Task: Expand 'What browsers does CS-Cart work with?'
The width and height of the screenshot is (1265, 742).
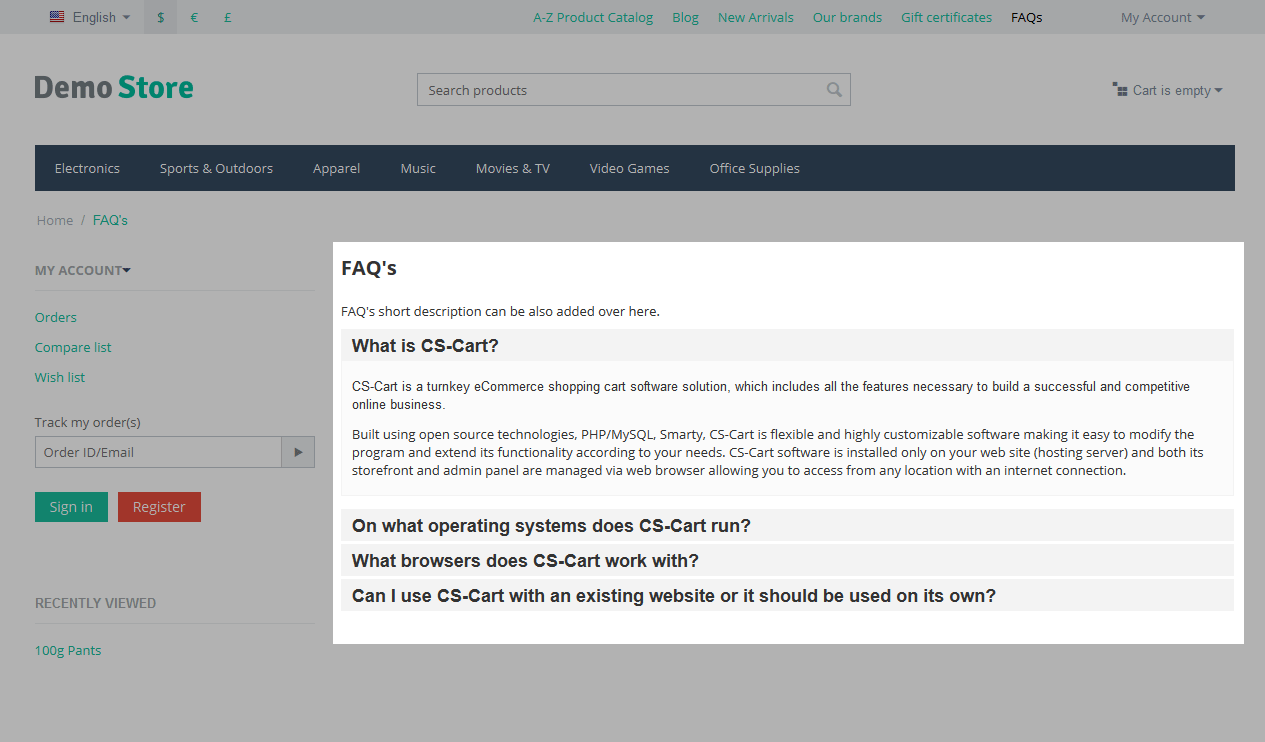Action: pyautogui.click(x=787, y=560)
